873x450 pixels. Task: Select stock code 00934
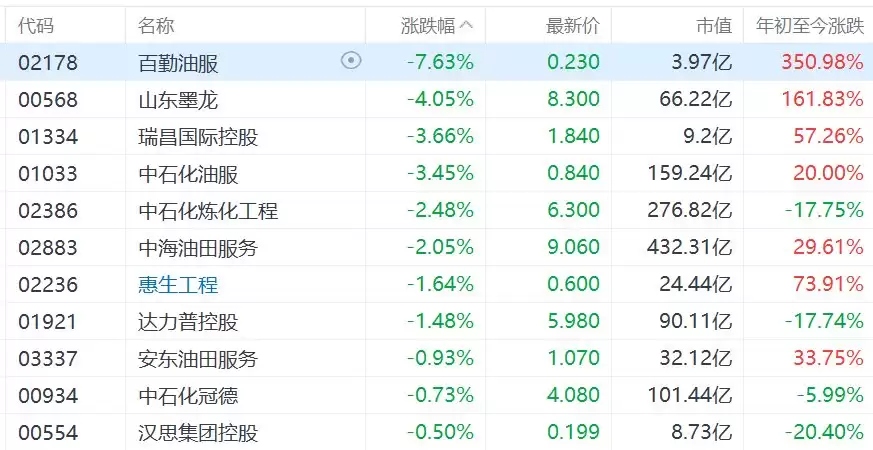[48, 395]
